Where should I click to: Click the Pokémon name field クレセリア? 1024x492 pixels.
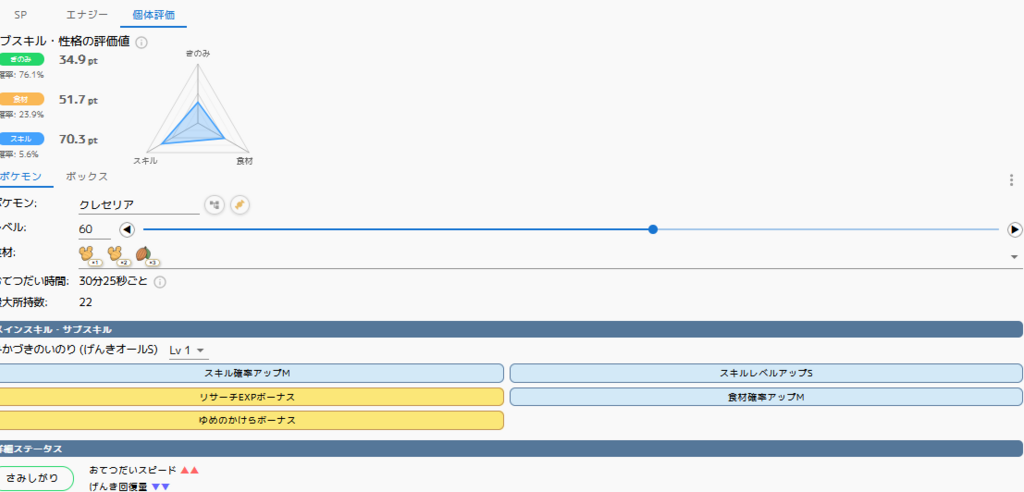139,205
